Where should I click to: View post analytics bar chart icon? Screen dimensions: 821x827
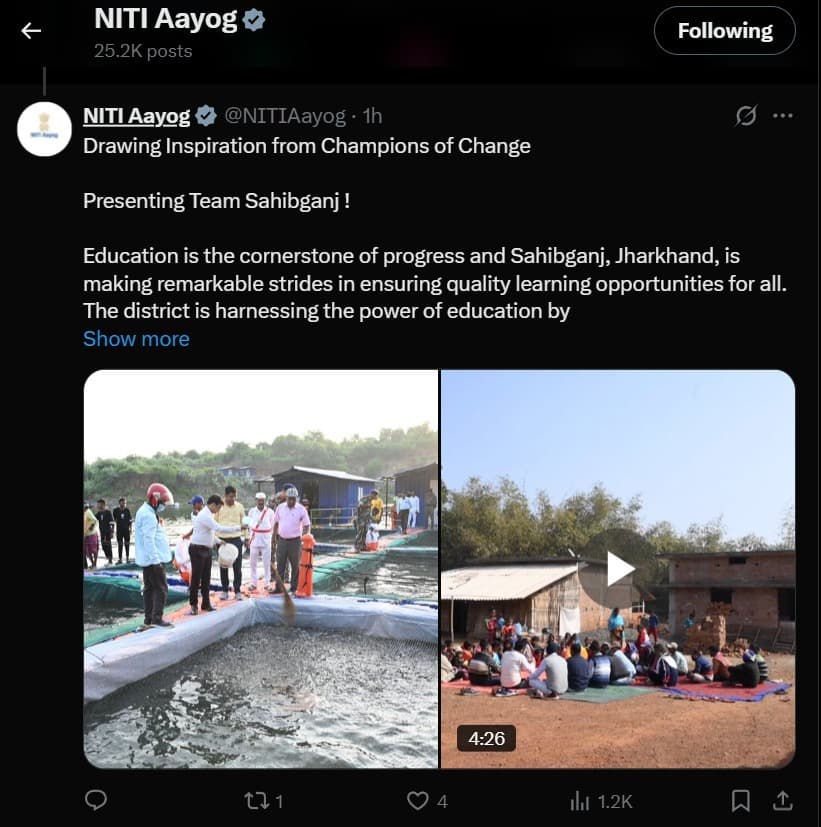click(x=580, y=800)
